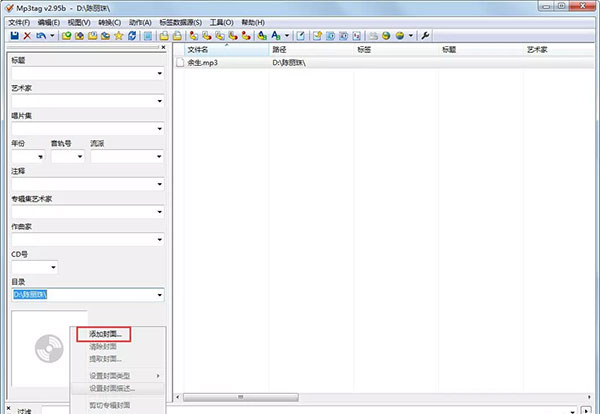The image size is (600, 414).
Task: Click the file list scroll-left arrow
Action: point(178,397)
